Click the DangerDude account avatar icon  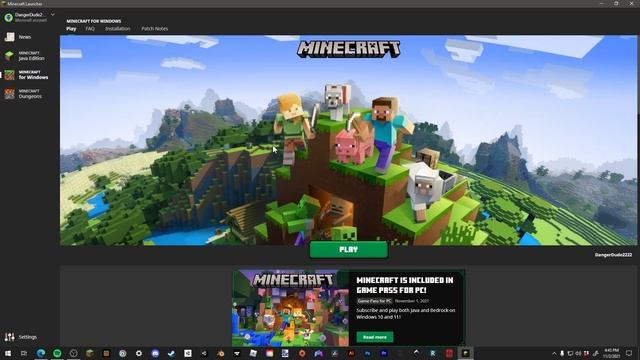[8, 17]
